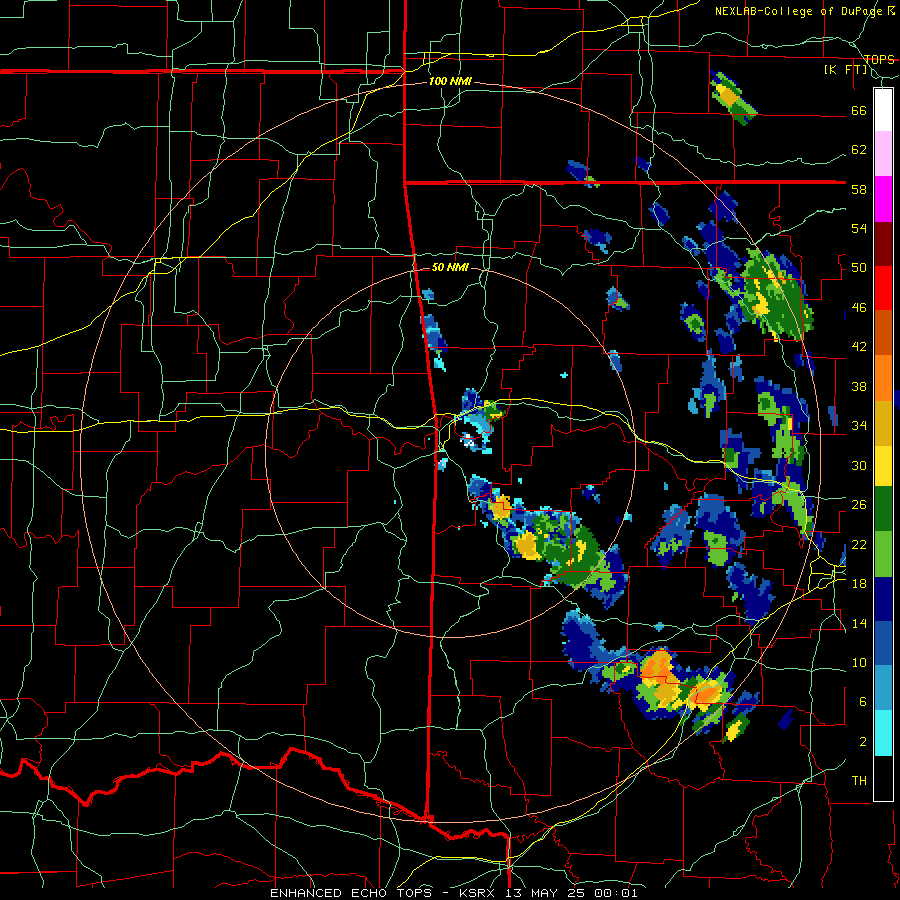Click the light green legend swatch
The height and width of the screenshot is (900, 900).
tap(883, 554)
